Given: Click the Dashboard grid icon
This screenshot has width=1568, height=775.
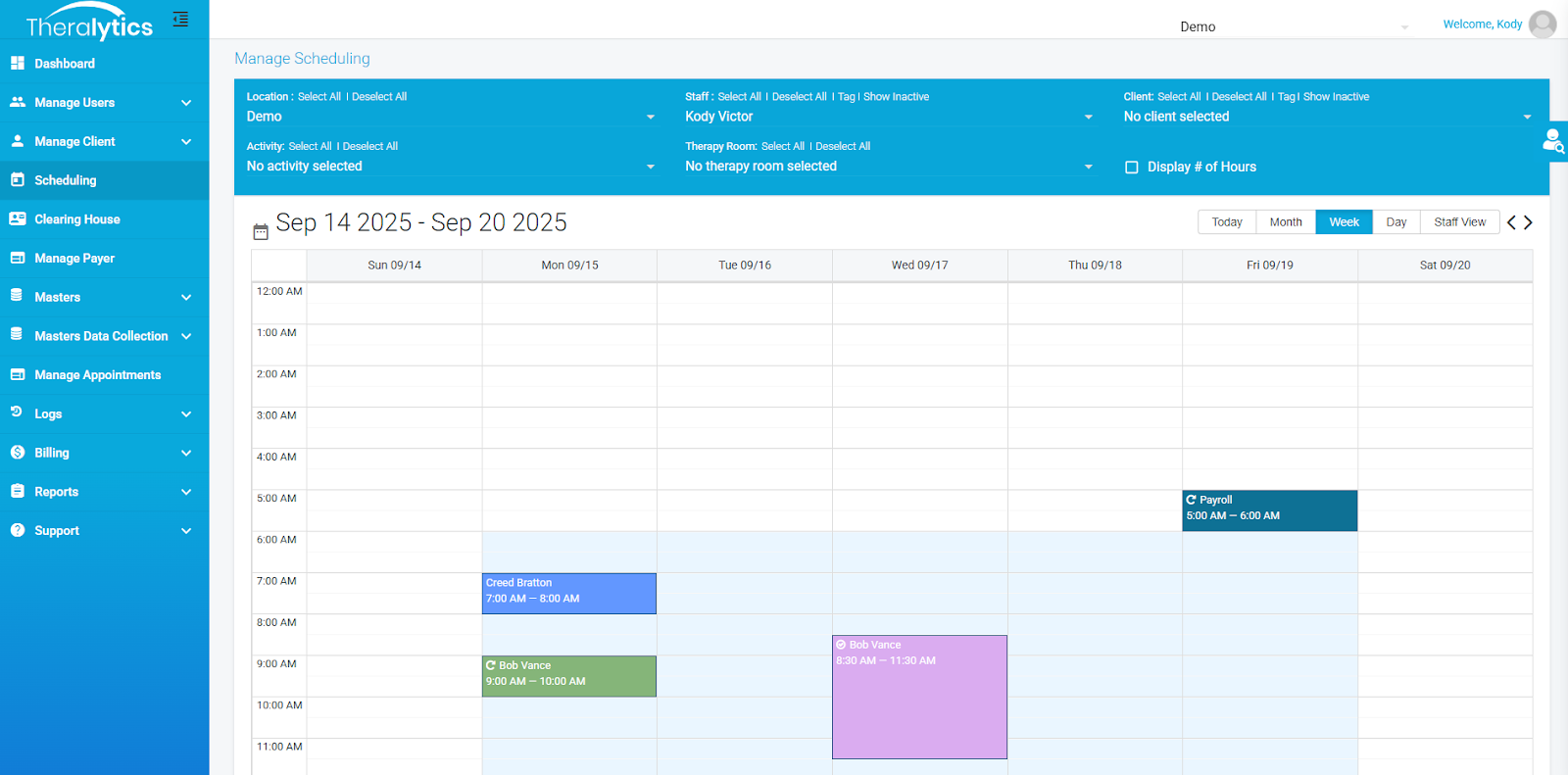Looking at the screenshot, I should click(18, 63).
